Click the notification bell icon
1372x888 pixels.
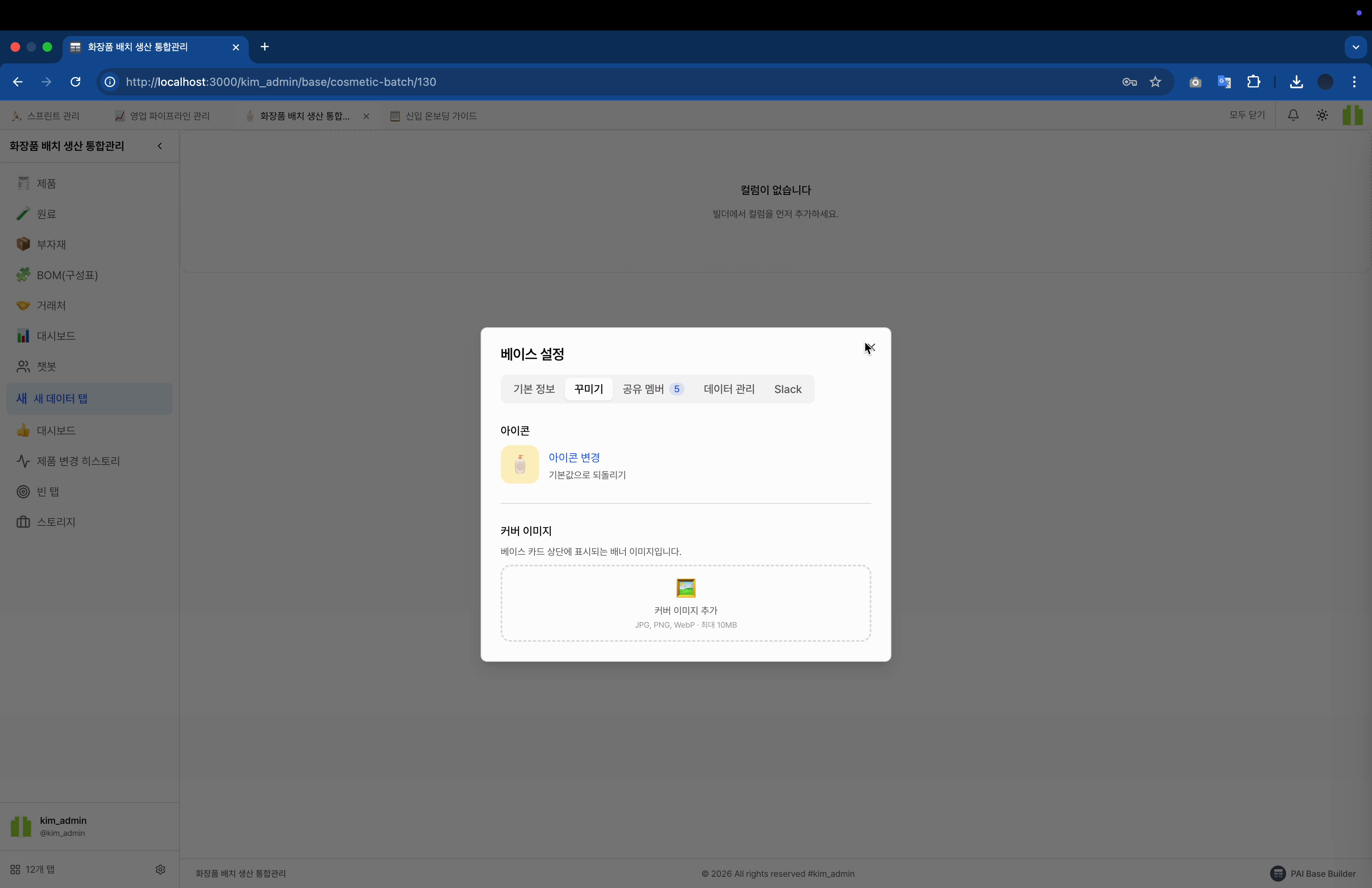click(1293, 116)
